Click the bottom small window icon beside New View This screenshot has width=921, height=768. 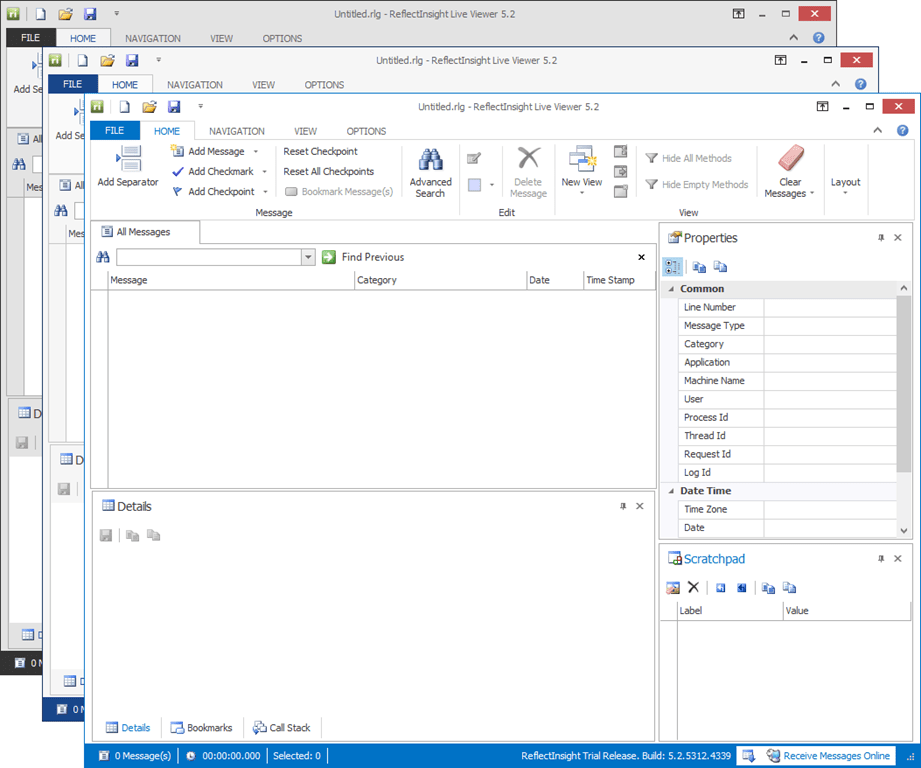coord(620,191)
